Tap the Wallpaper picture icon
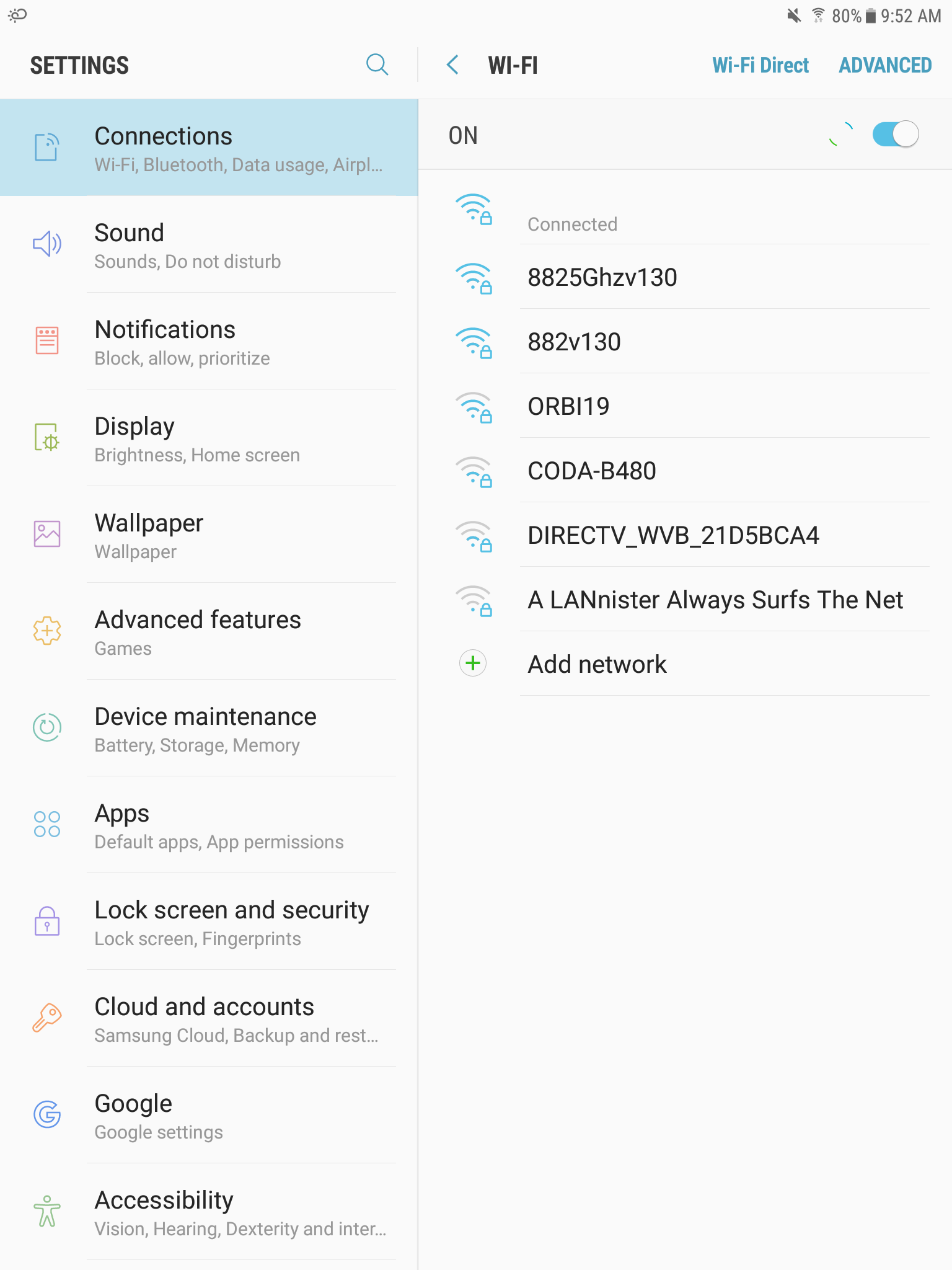The width and height of the screenshot is (952, 1270). click(x=47, y=534)
